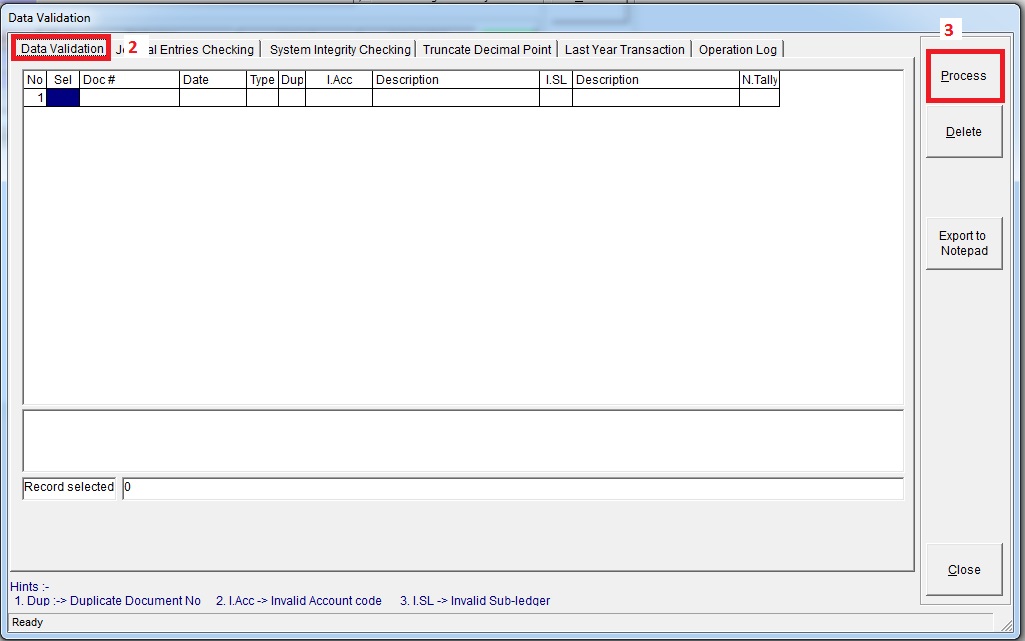Click the Date column header
This screenshot has width=1025, height=641.
(x=213, y=80)
